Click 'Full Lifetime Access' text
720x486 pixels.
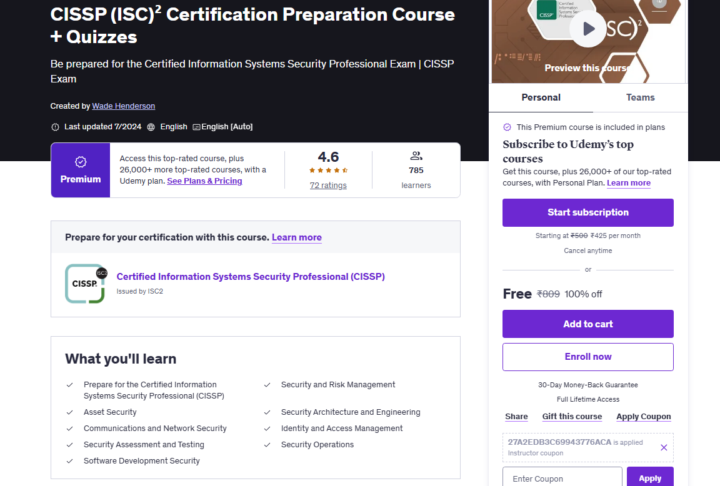coord(588,400)
